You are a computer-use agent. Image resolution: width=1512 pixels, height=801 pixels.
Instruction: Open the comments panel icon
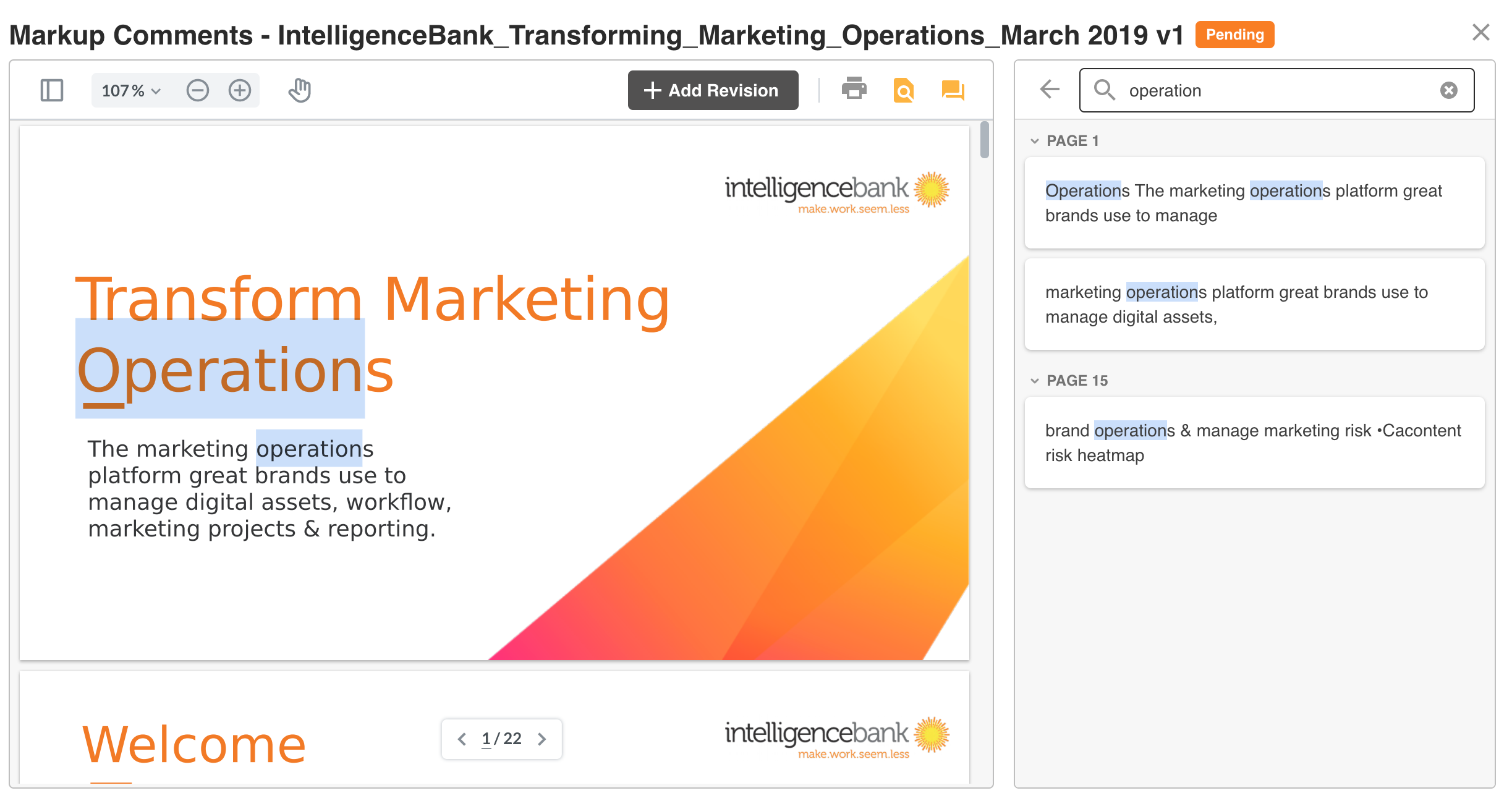tap(953, 90)
